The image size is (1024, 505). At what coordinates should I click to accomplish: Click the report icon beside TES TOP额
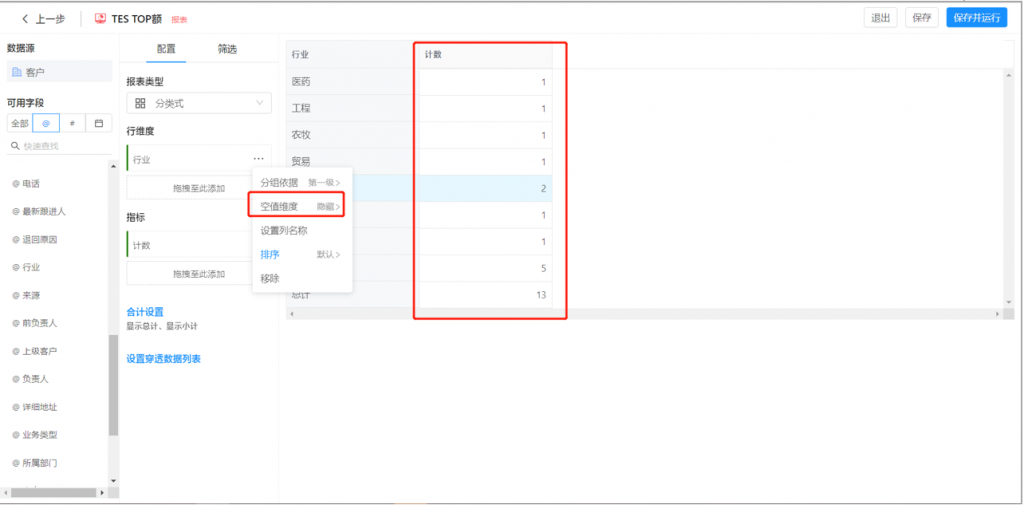click(100, 19)
